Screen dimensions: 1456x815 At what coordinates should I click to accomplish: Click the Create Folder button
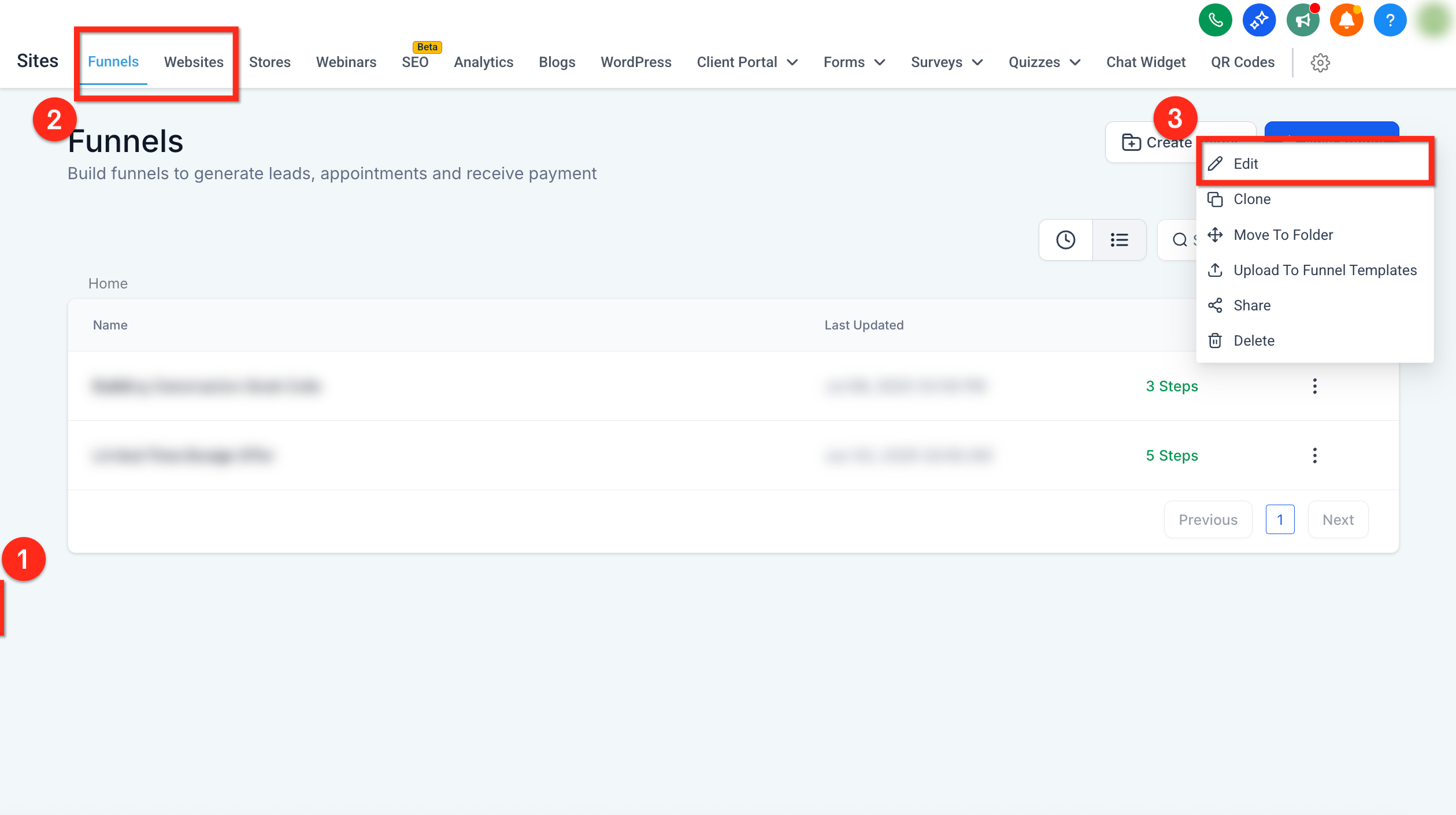1180,142
